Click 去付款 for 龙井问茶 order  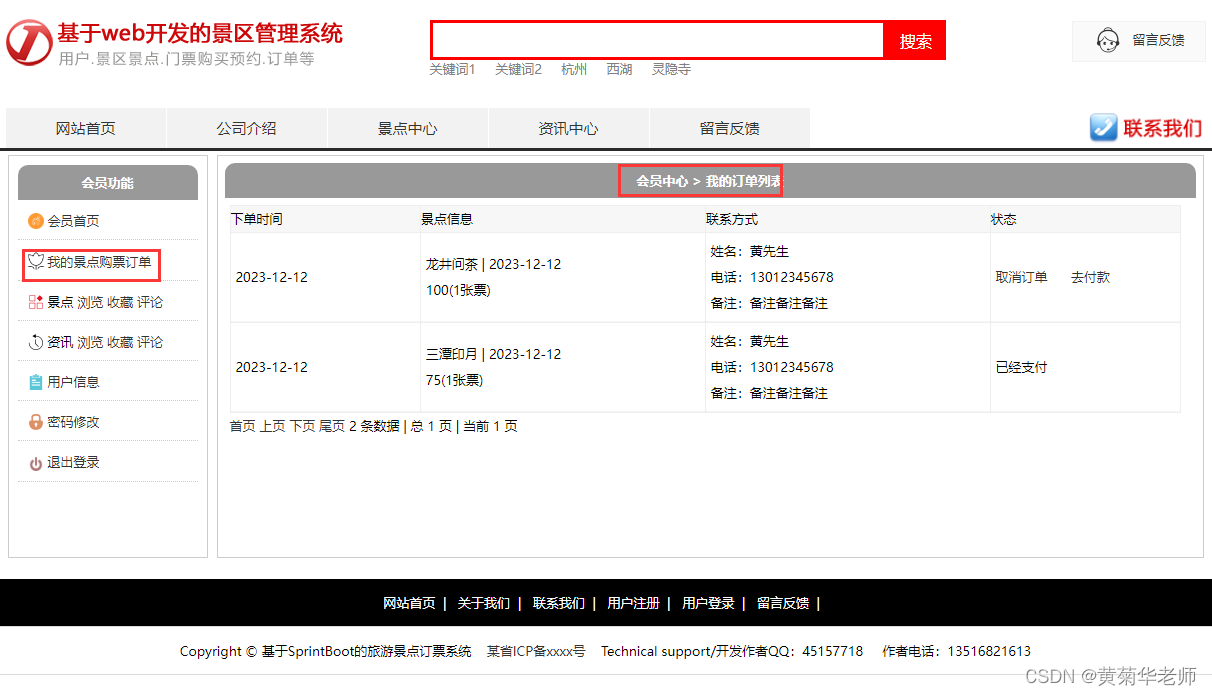[1090, 277]
